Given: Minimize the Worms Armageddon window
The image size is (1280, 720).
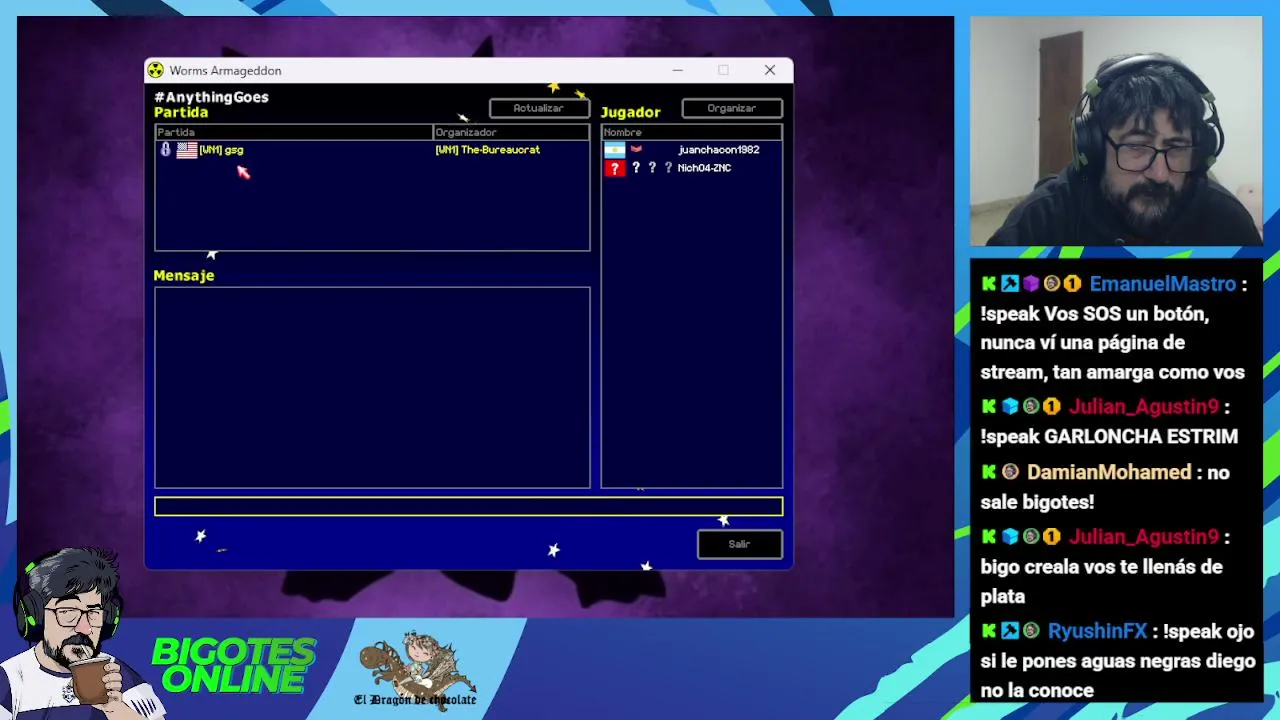Looking at the screenshot, I should [677, 70].
